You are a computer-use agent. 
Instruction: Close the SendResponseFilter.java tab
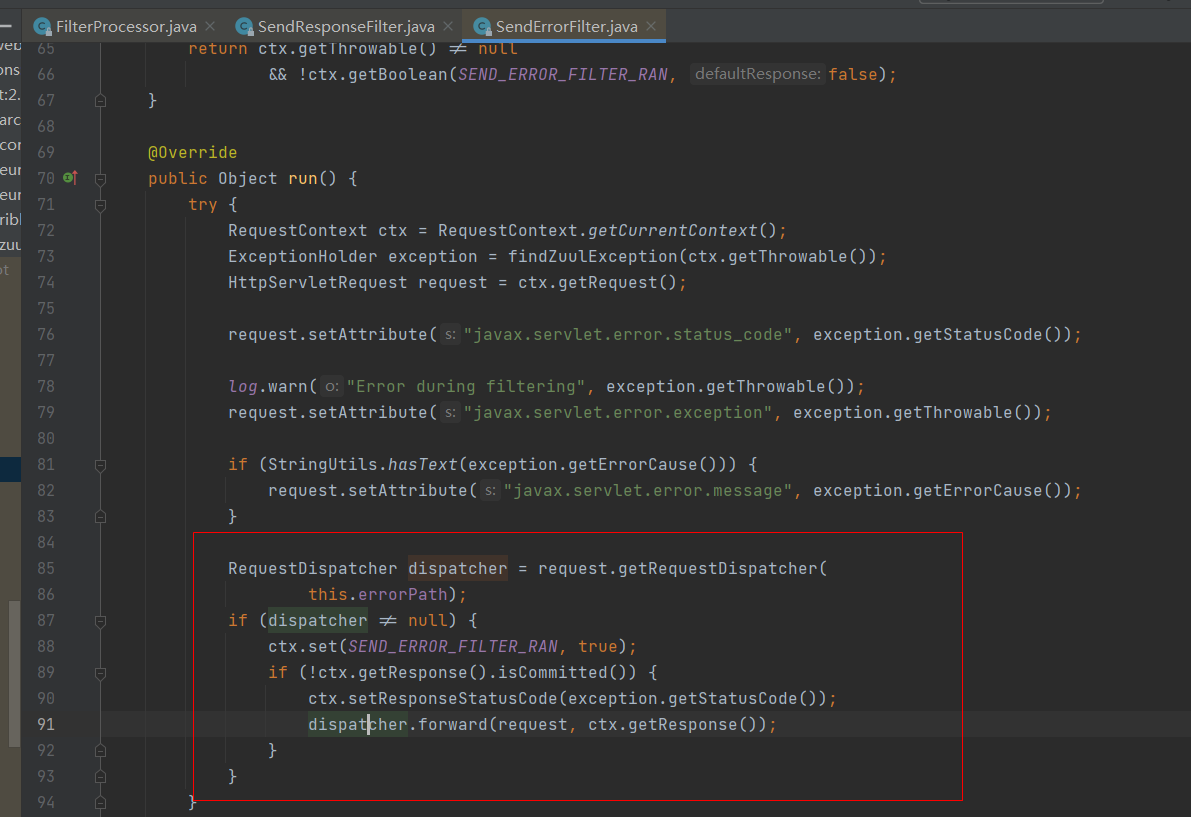click(x=448, y=27)
